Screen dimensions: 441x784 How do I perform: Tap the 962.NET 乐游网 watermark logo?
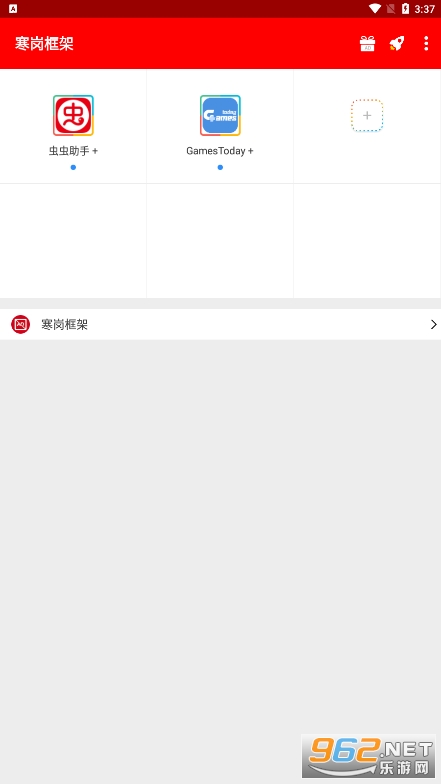click(368, 756)
